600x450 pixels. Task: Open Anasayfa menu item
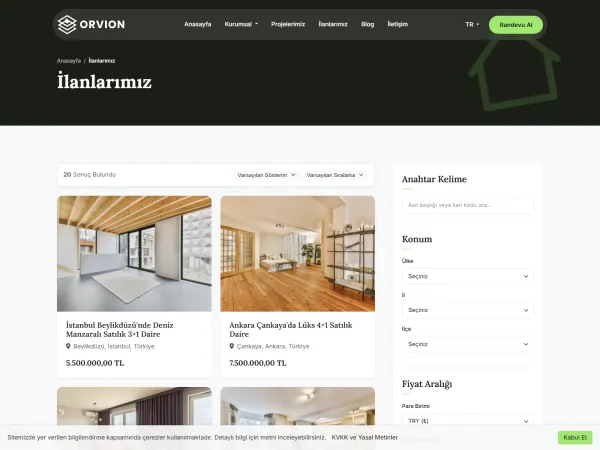tap(197, 24)
